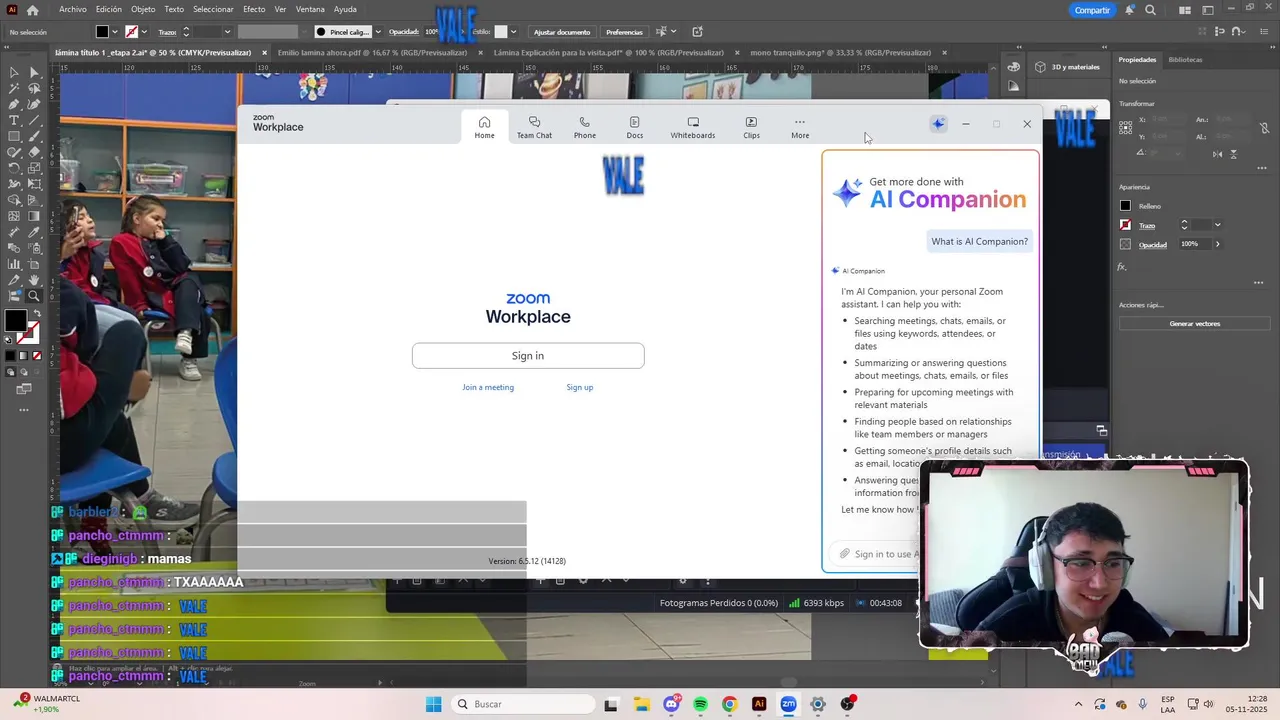1280x720 pixels.
Task: Open the Objeto menu
Action: (143, 9)
